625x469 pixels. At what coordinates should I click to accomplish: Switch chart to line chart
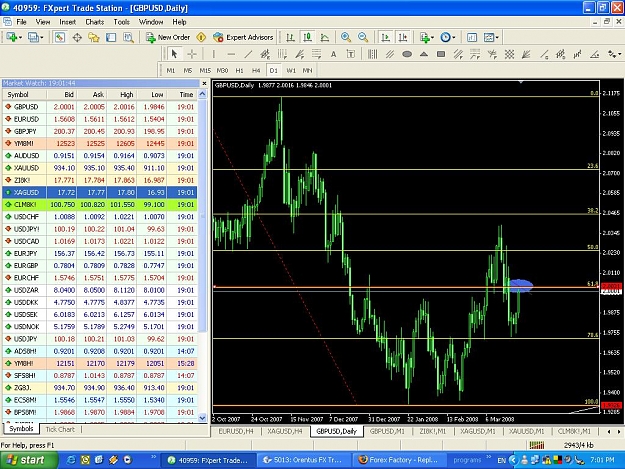point(325,37)
